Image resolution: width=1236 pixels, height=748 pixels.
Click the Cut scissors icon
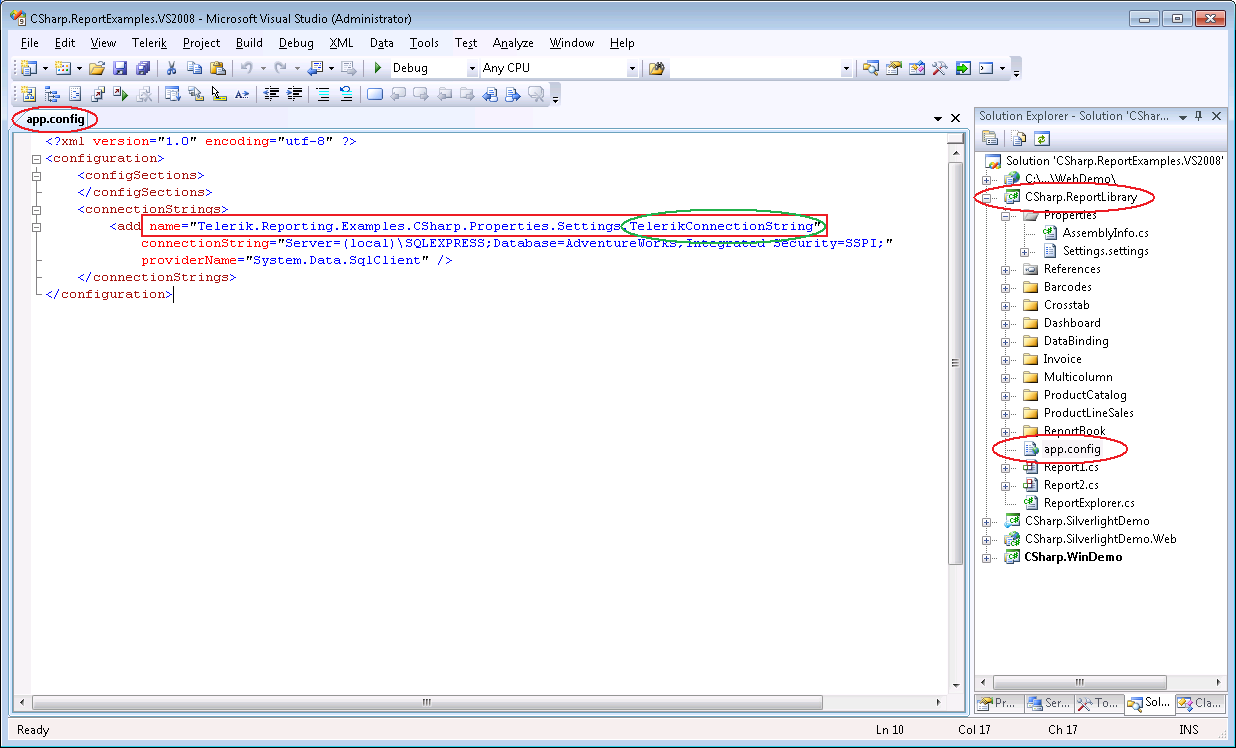coord(171,68)
